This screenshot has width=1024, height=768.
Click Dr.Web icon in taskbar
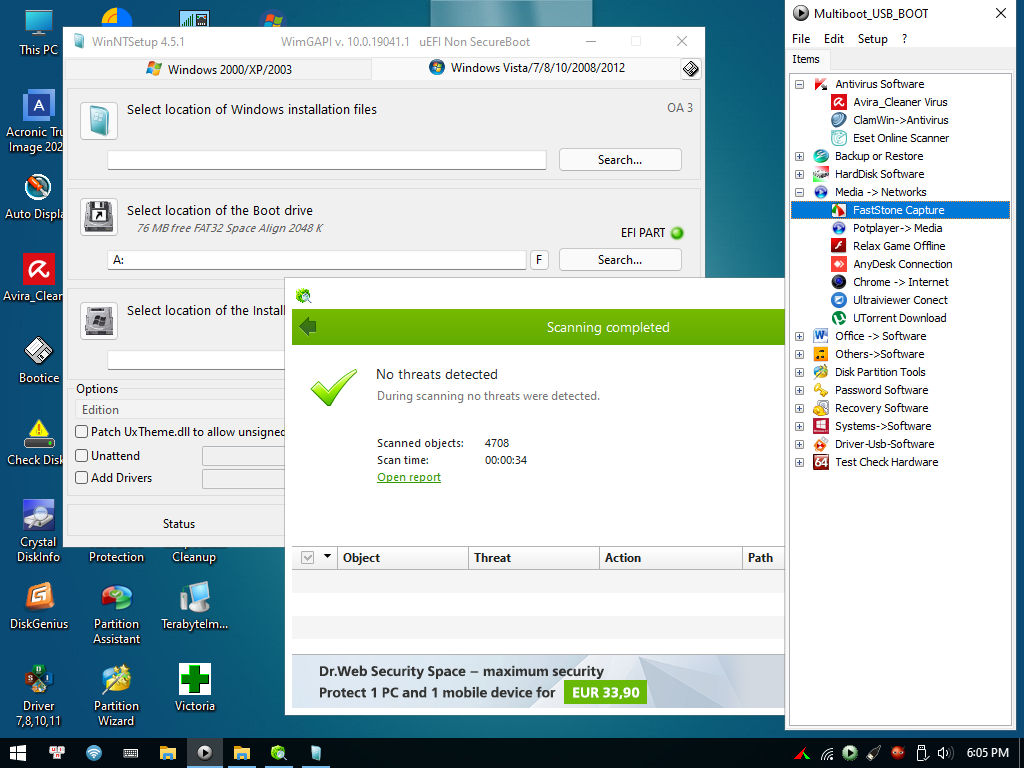tap(279, 753)
